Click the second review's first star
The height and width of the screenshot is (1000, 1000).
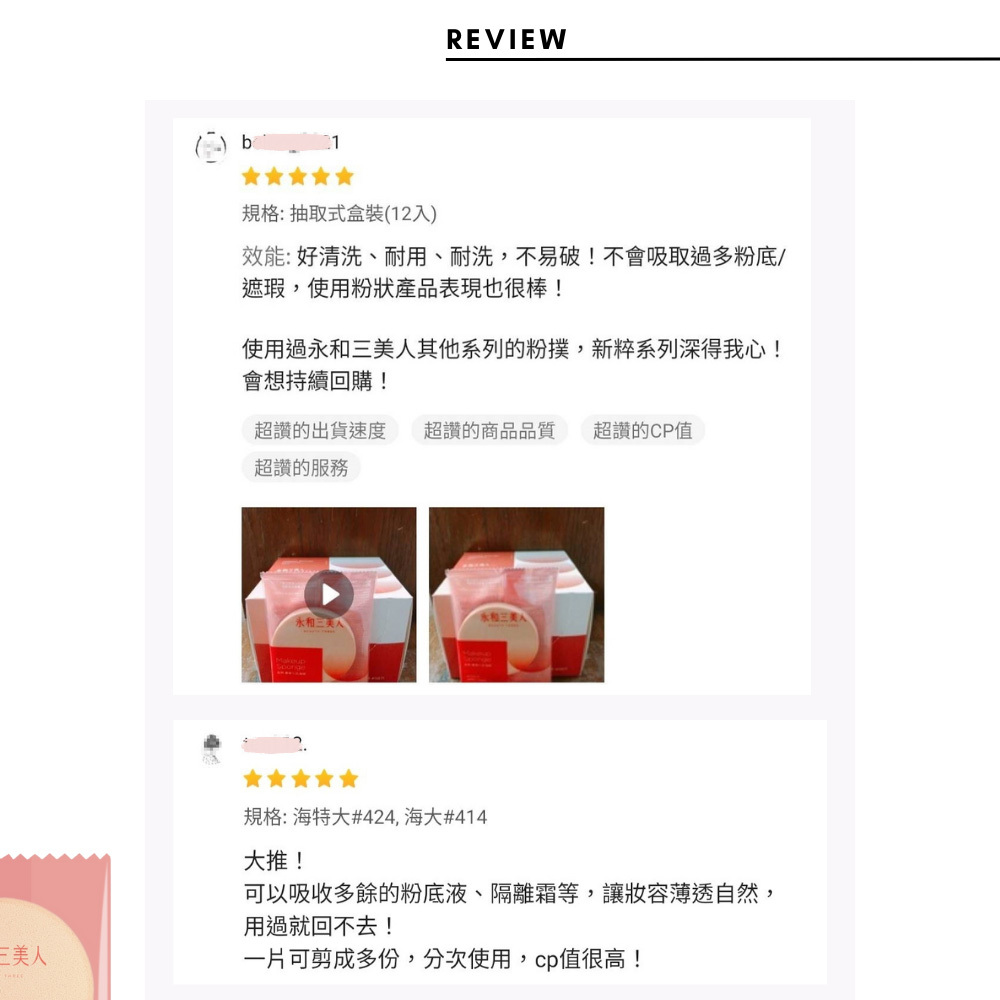click(x=253, y=779)
